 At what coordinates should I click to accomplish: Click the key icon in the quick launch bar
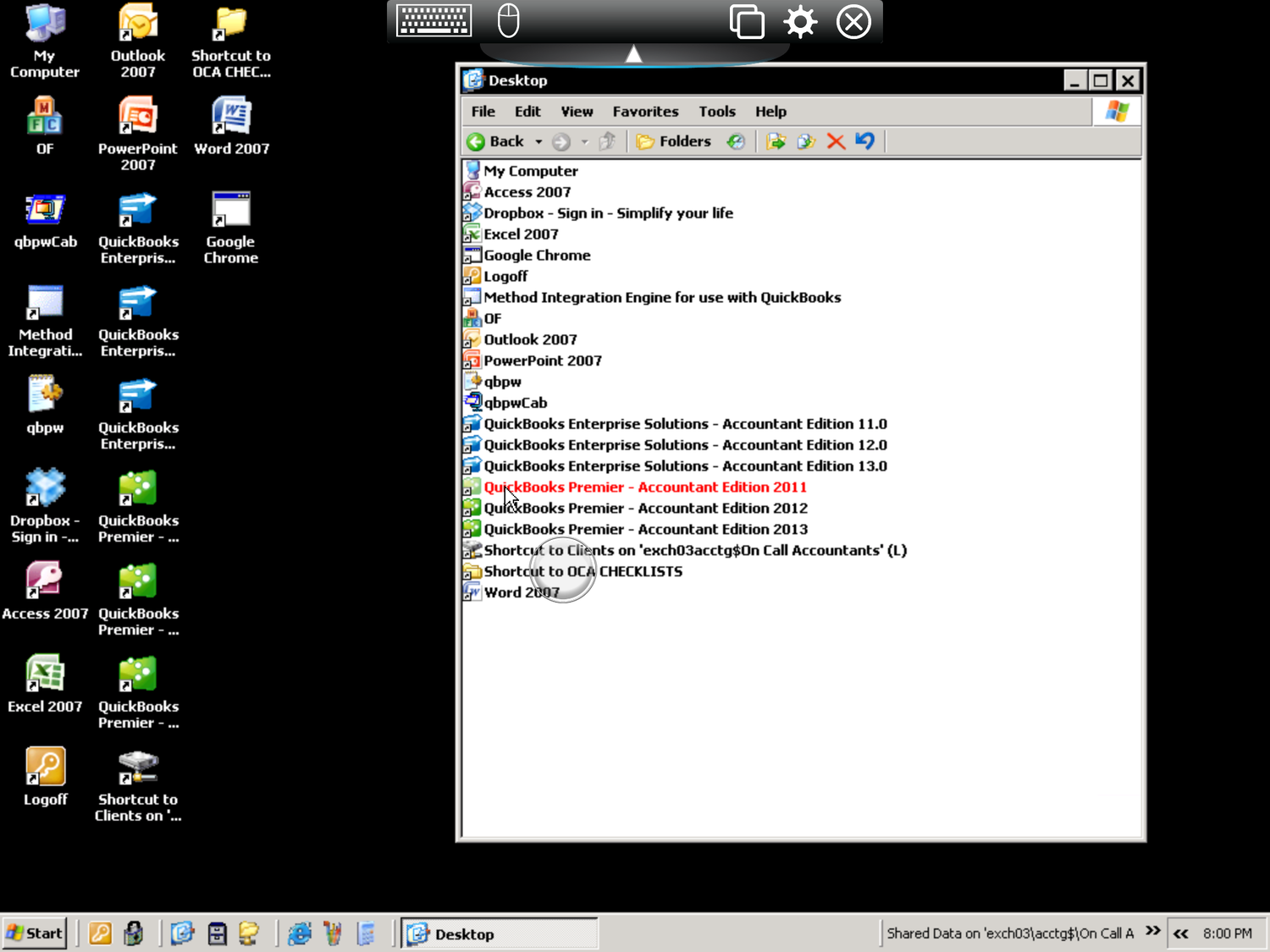pos(100,933)
